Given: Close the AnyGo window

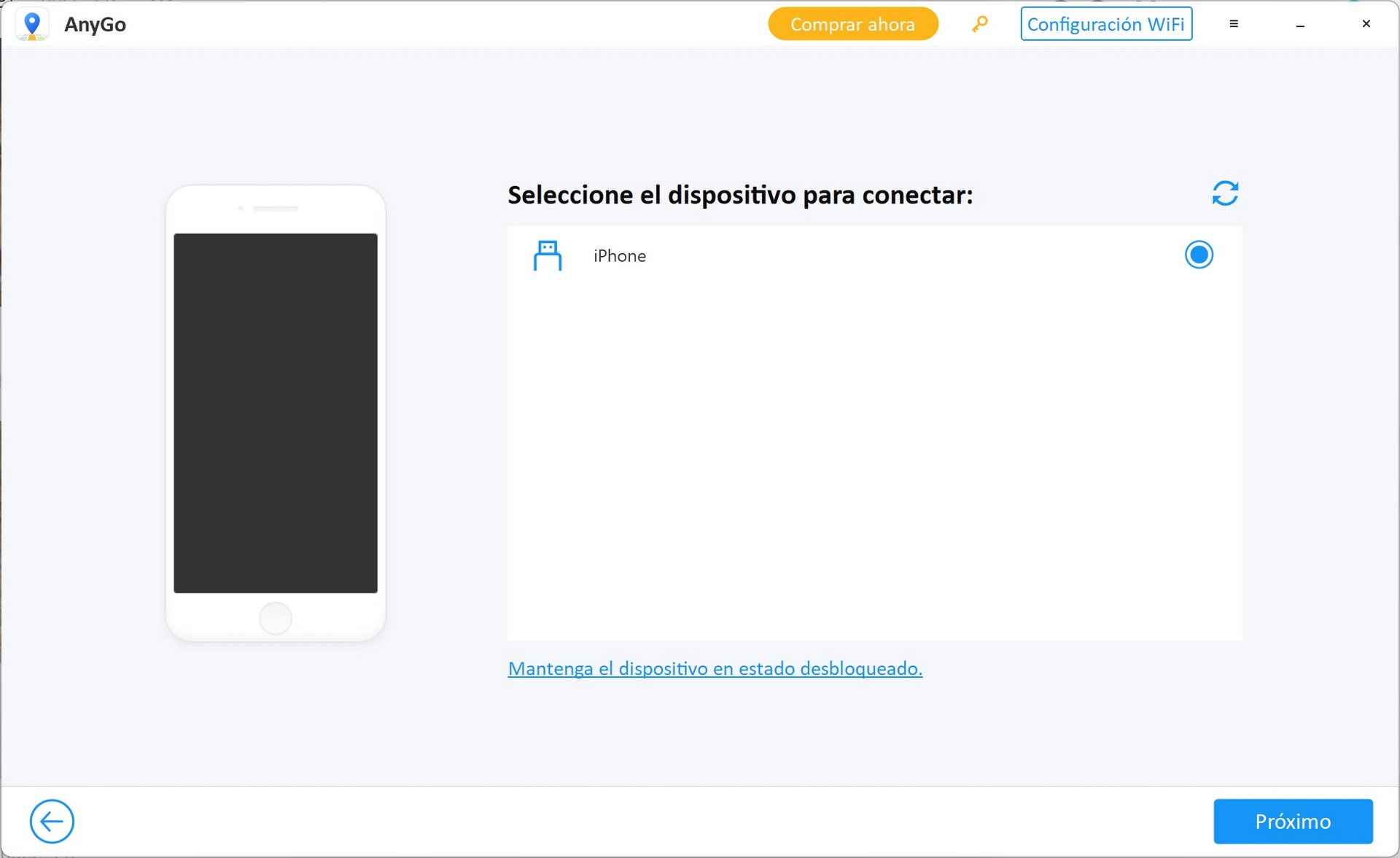Looking at the screenshot, I should click(1366, 24).
